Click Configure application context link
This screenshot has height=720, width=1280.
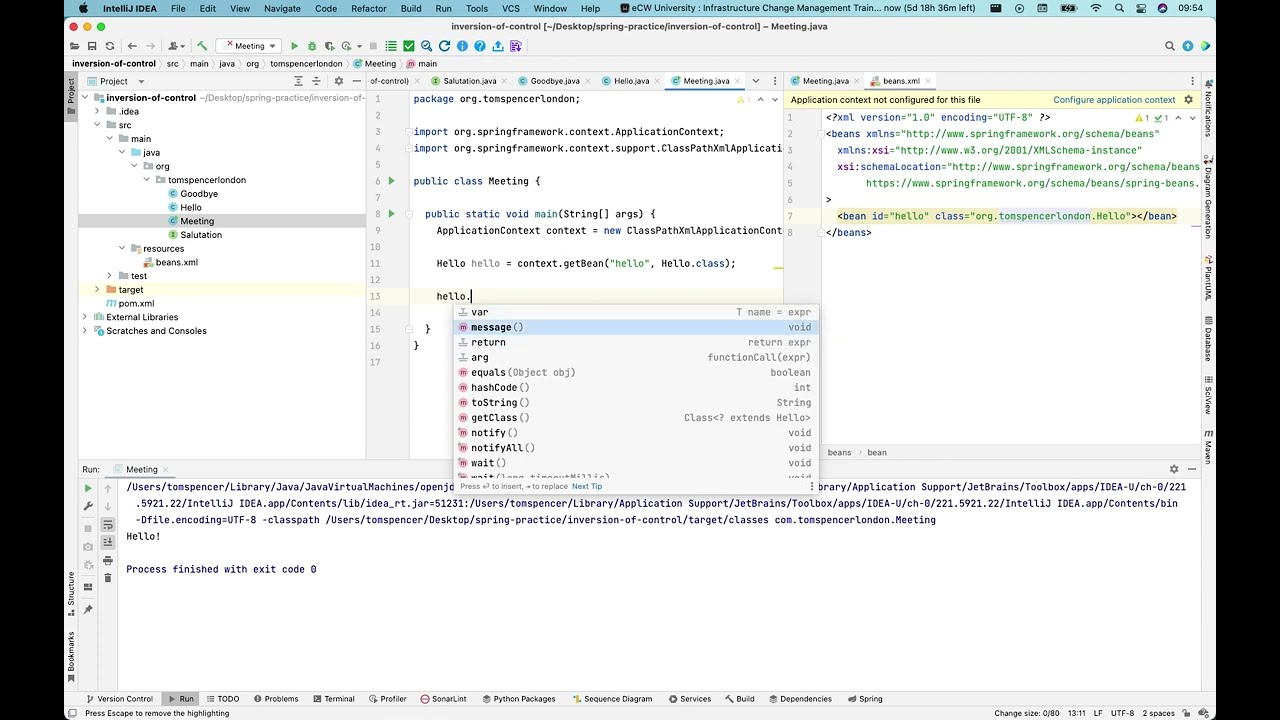(x=1114, y=100)
